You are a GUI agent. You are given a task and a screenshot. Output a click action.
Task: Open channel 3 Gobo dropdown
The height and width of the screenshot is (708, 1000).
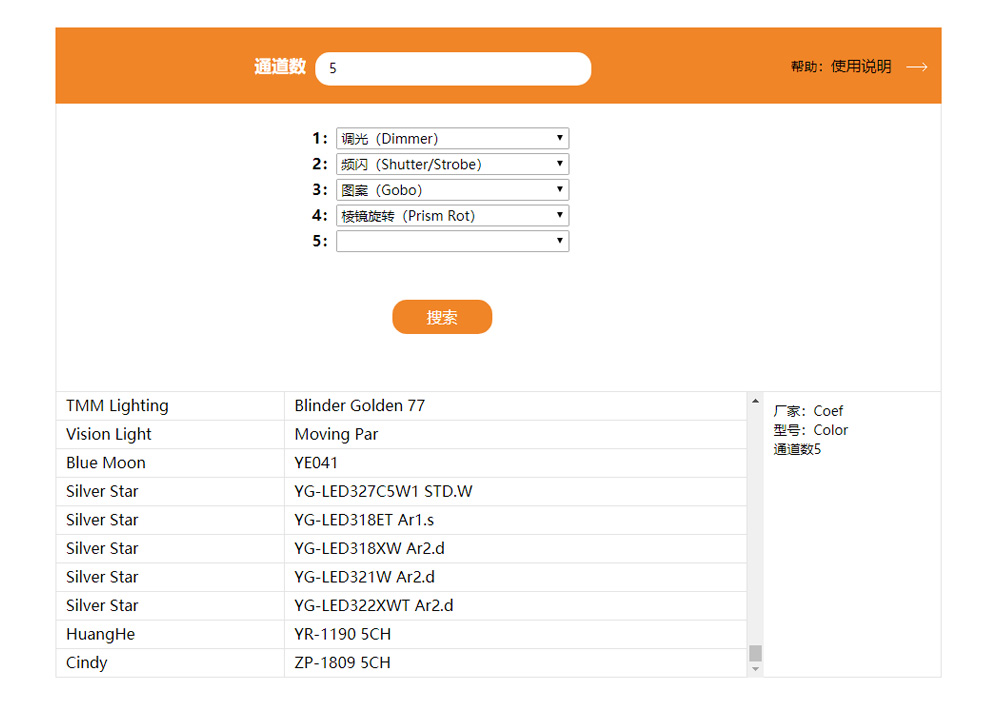452,190
